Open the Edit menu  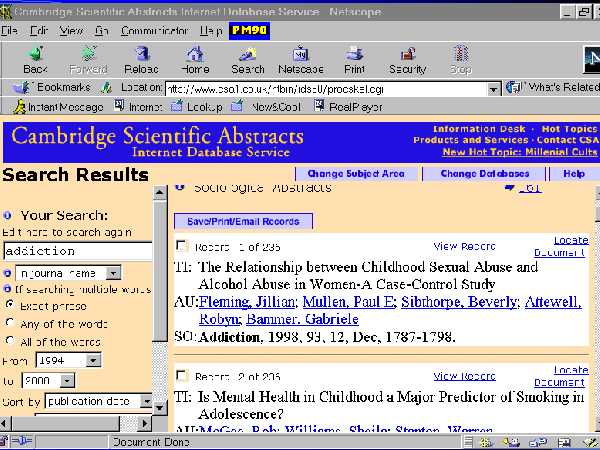[39, 31]
